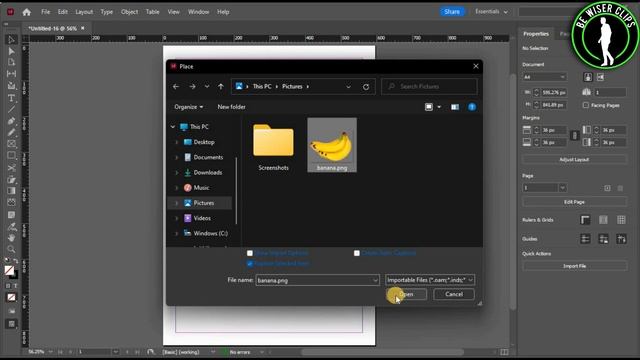Go forward in Place dialog

click(192, 87)
